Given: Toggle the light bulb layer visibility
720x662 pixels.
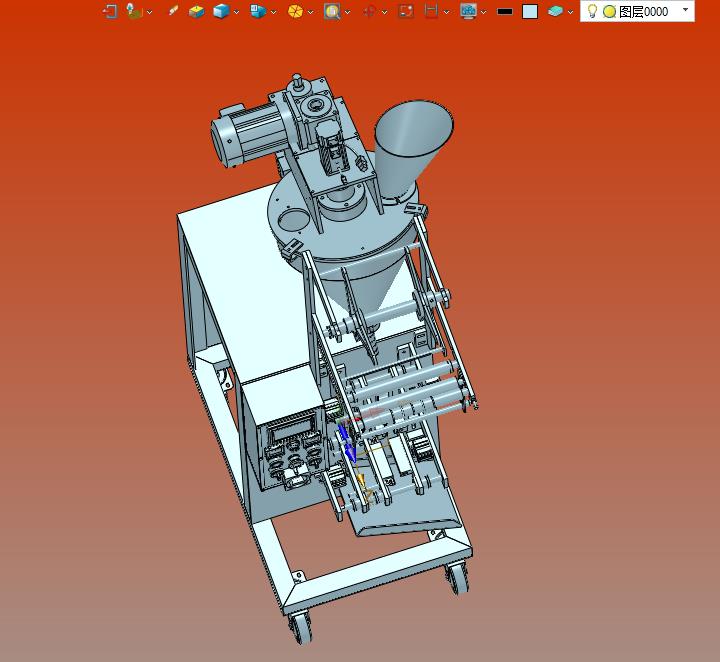Looking at the screenshot, I should 592,11.
